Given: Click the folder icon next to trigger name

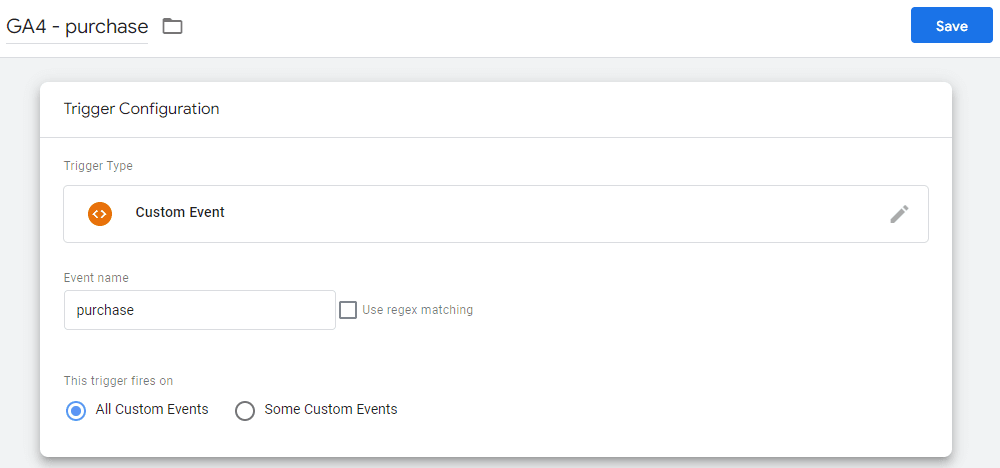Looking at the screenshot, I should [172, 26].
